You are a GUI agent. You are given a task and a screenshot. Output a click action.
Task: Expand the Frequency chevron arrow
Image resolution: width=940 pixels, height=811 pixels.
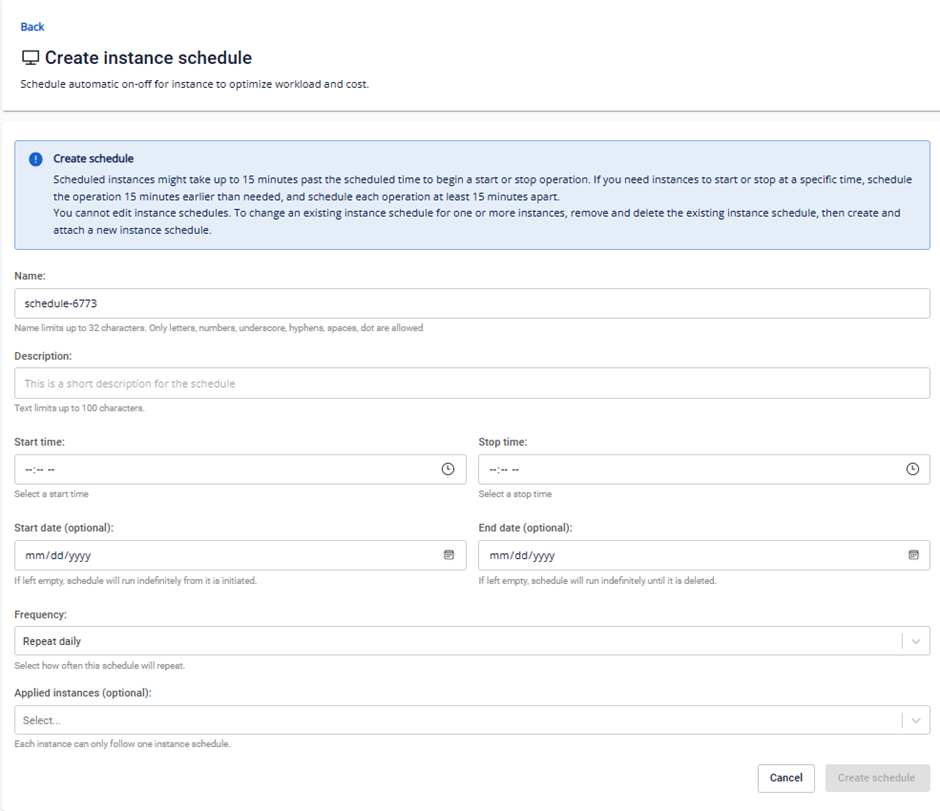coord(916,641)
